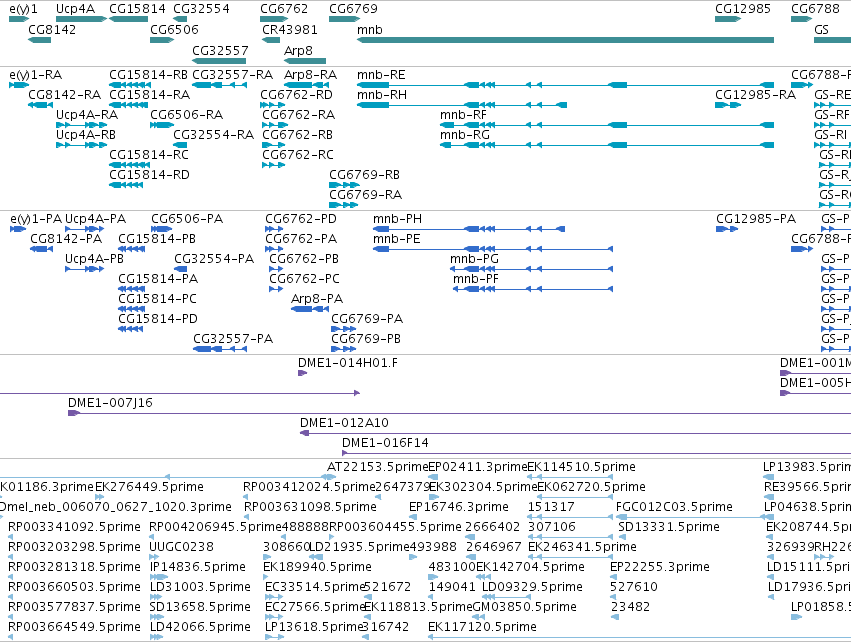Click the mnb-RH transcript label
This screenshot has height=642, width=851.
(x=382, y=94)
